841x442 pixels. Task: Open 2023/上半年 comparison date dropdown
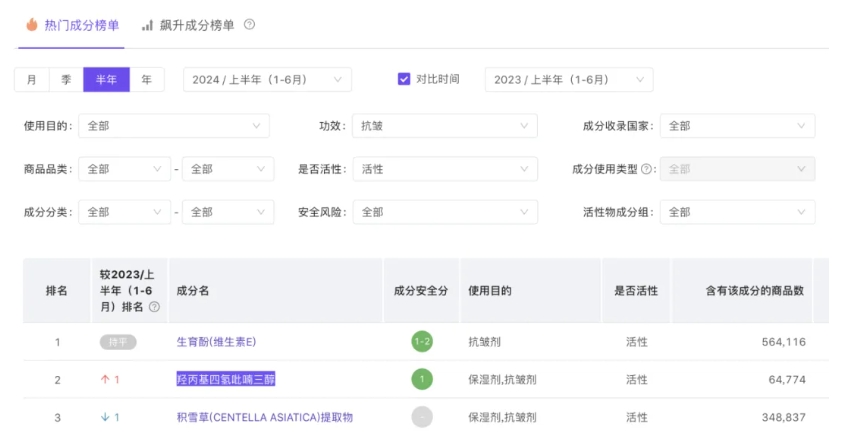569,79
